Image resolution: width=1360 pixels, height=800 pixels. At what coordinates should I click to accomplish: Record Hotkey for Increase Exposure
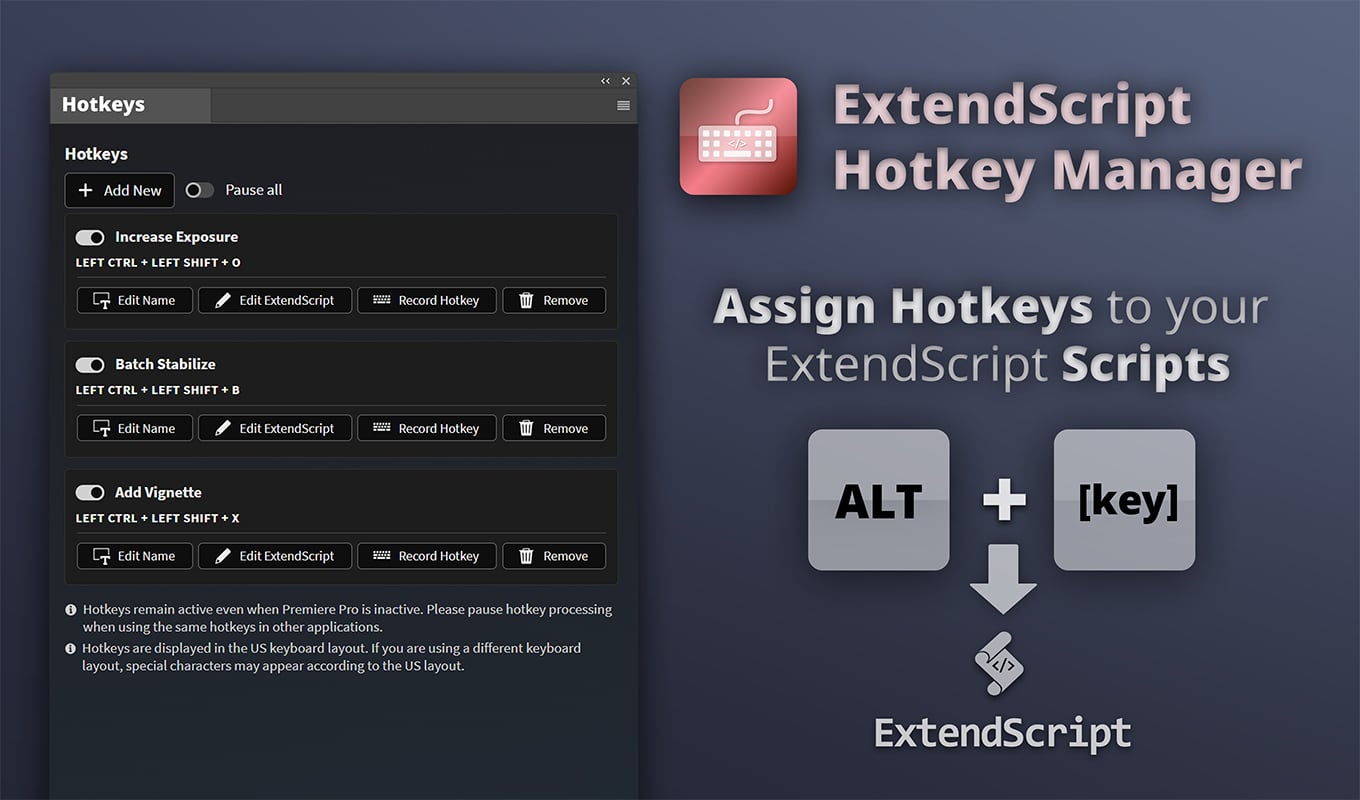(x=427, y=300)
